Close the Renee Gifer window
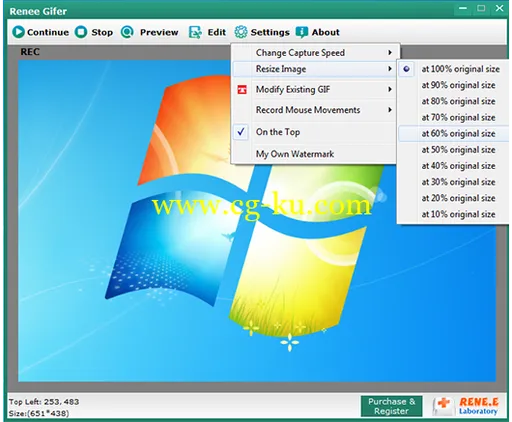This screenshot has height=422, width=512. point(499,8)
